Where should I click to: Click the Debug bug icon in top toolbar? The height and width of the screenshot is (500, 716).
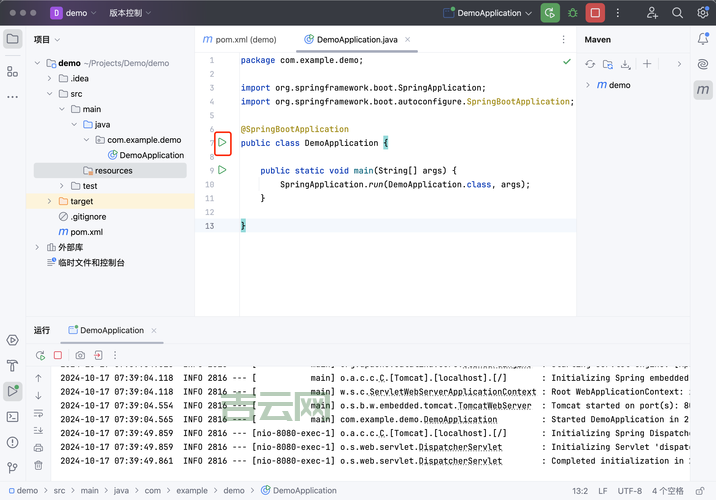573,13
